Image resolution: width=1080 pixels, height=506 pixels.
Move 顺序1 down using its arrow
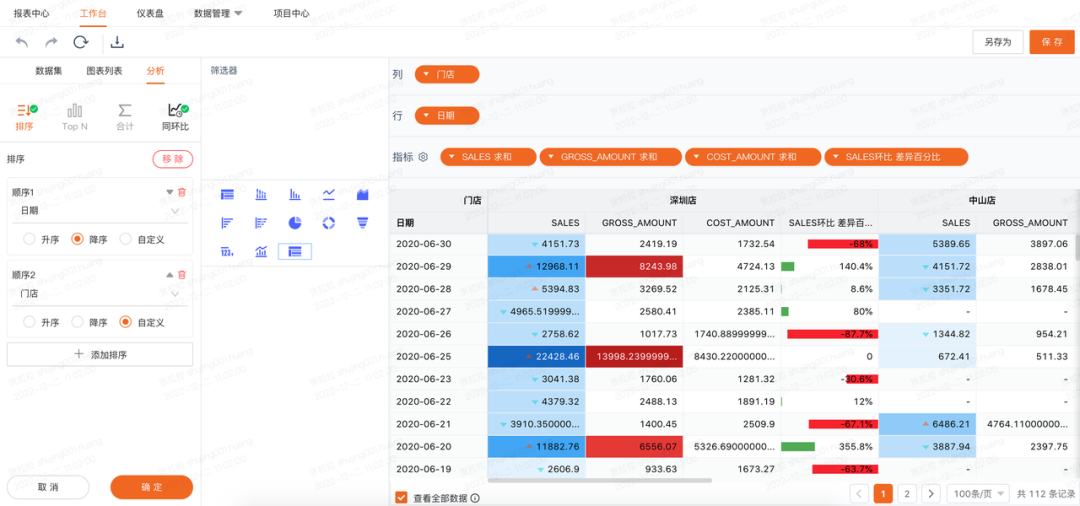(x=169, y=193)
